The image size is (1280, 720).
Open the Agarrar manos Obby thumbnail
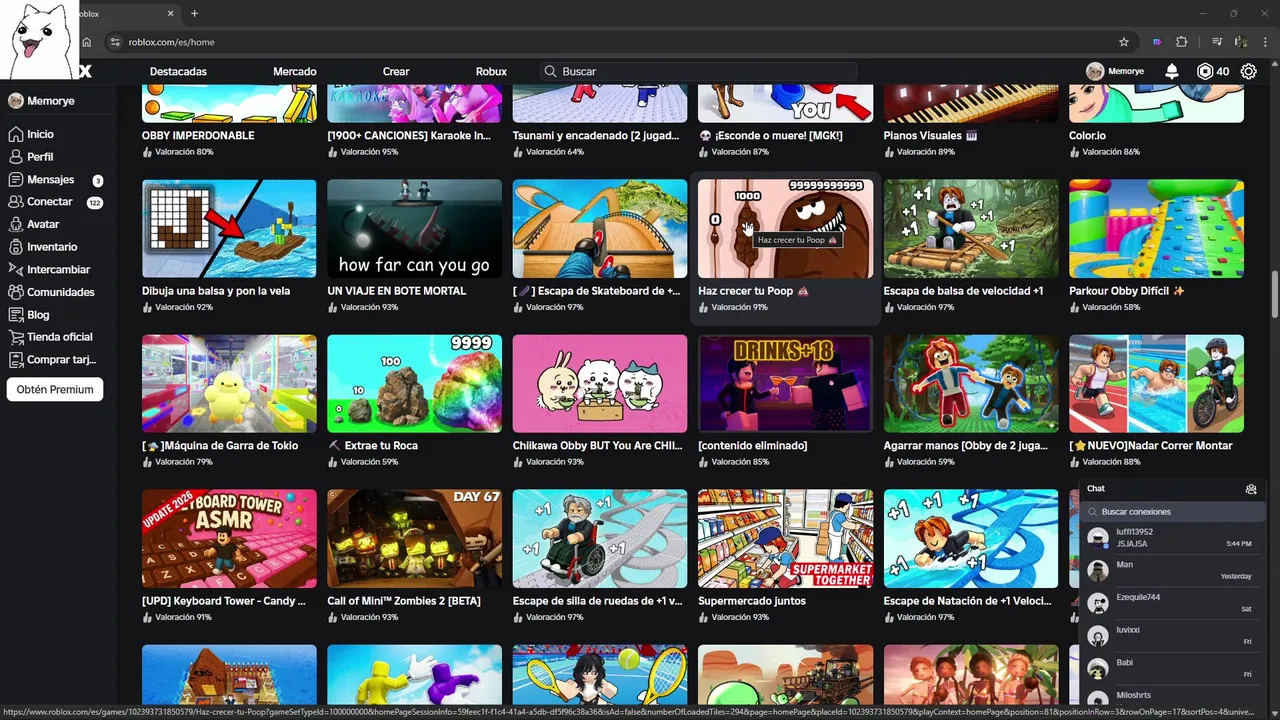(x=971, y=384)
